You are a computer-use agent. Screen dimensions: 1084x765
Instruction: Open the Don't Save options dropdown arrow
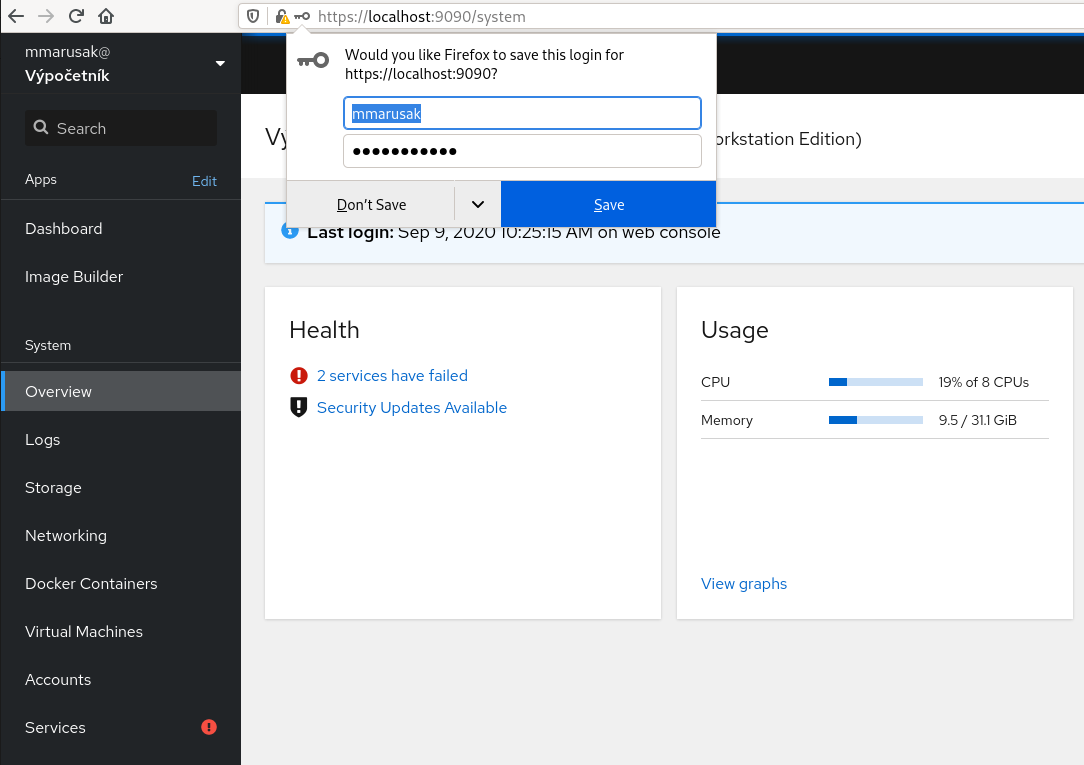point(478,205)
